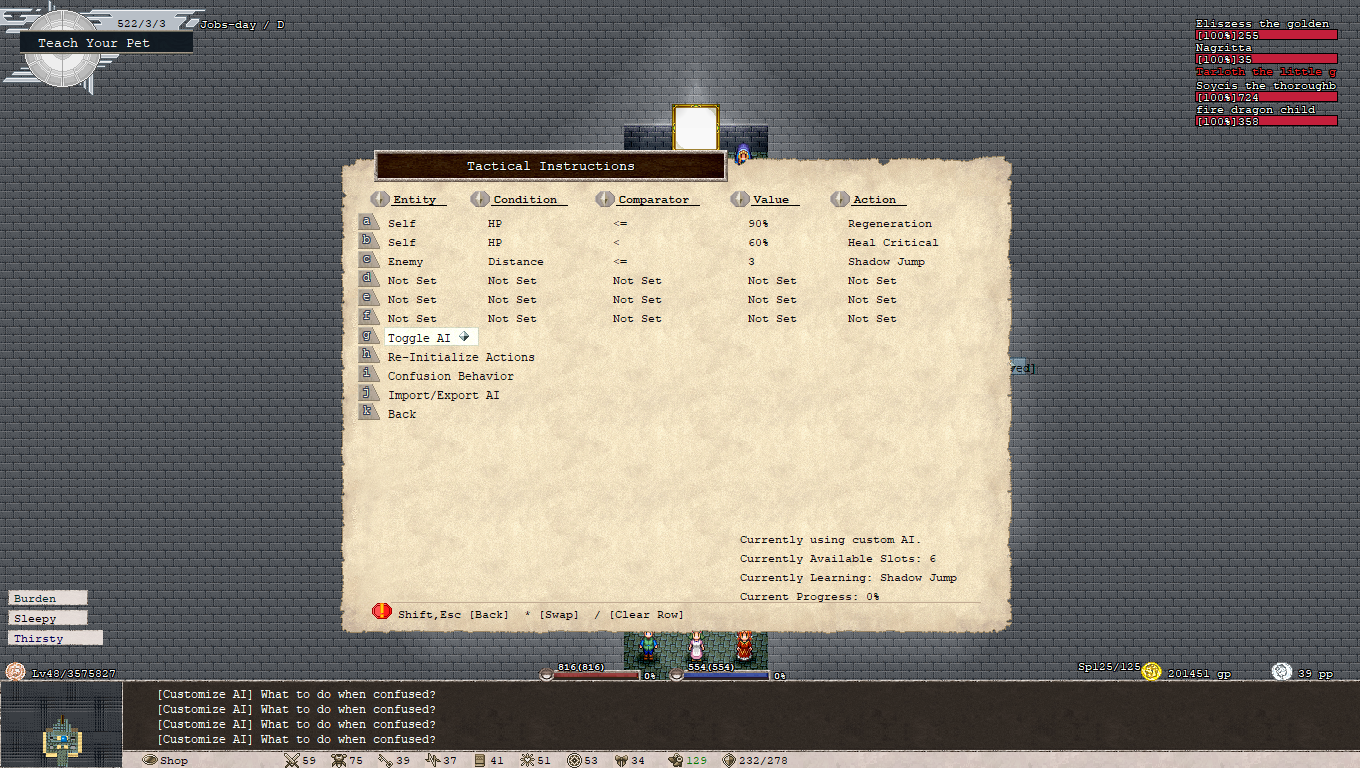Click the red exclamation hint icon
This screenshot has width=1360, height=768.
[x=382, y=611]
